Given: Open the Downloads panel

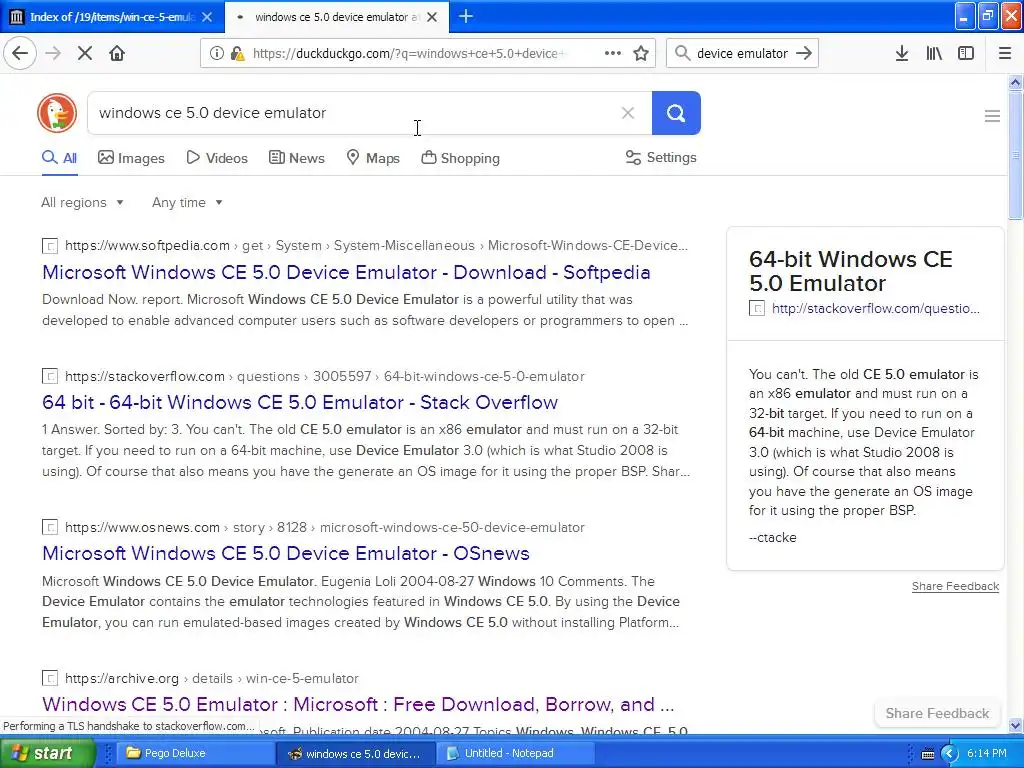Looking at the screenshot, I should pyautogui.click(x=902, y=53).
